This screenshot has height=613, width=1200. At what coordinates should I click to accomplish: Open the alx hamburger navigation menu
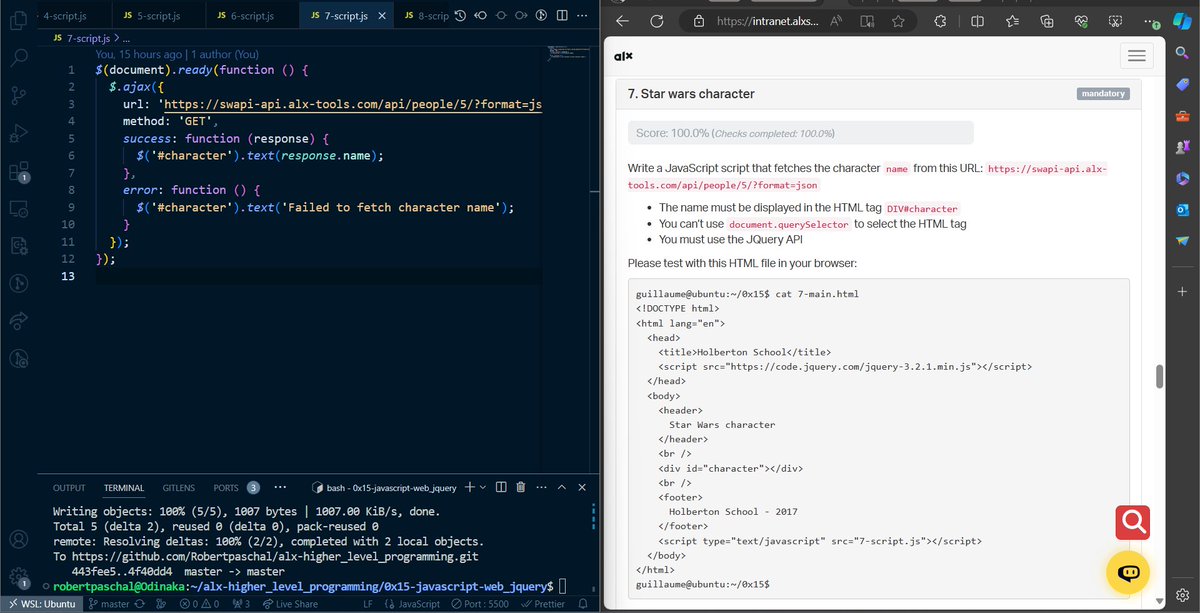1136,57
